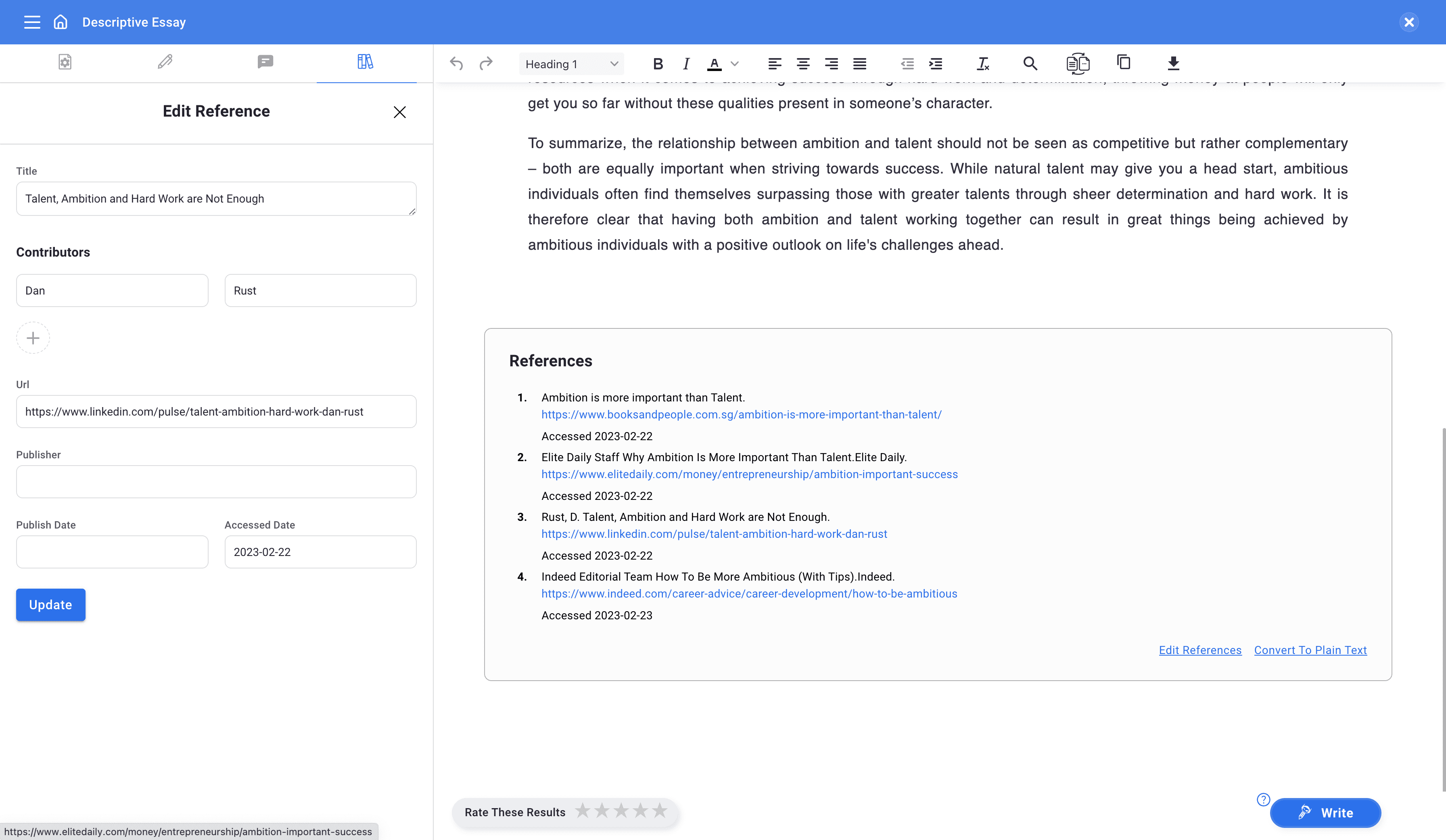1446x840 pixels.
Task: Open search in document
Action: pyautogui.click(x=1030, y=63)
